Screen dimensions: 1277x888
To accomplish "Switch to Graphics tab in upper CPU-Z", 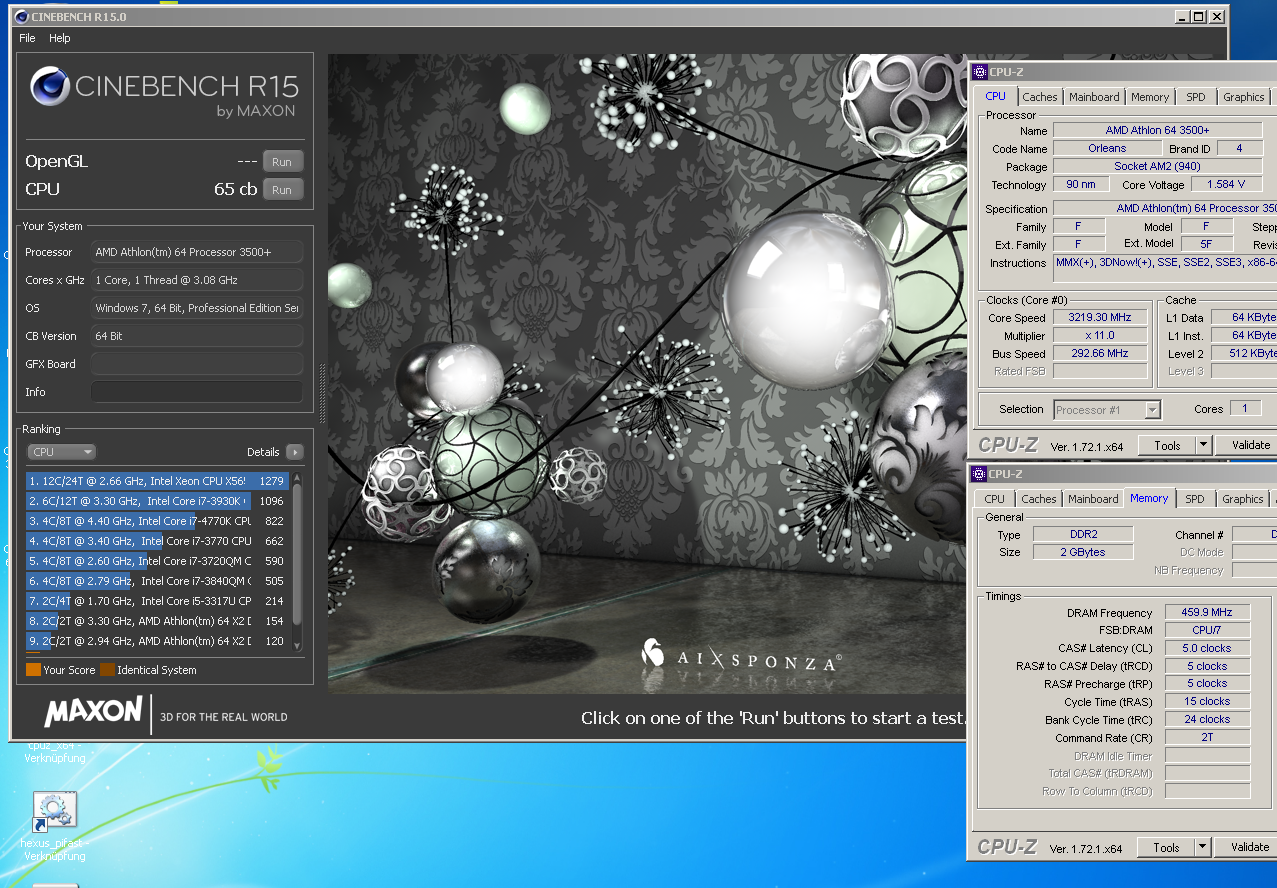I will tap(1243, 97).
